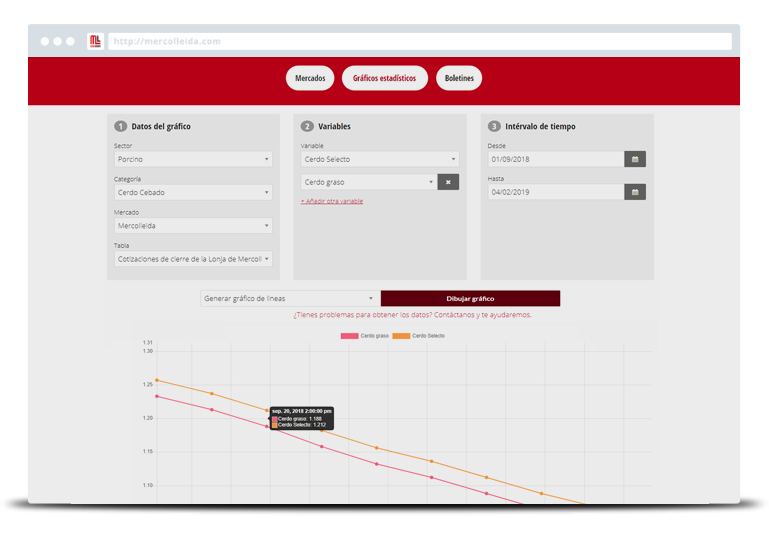
Task: Open the Hasta date calendar picker
Action: coord(635,192)
